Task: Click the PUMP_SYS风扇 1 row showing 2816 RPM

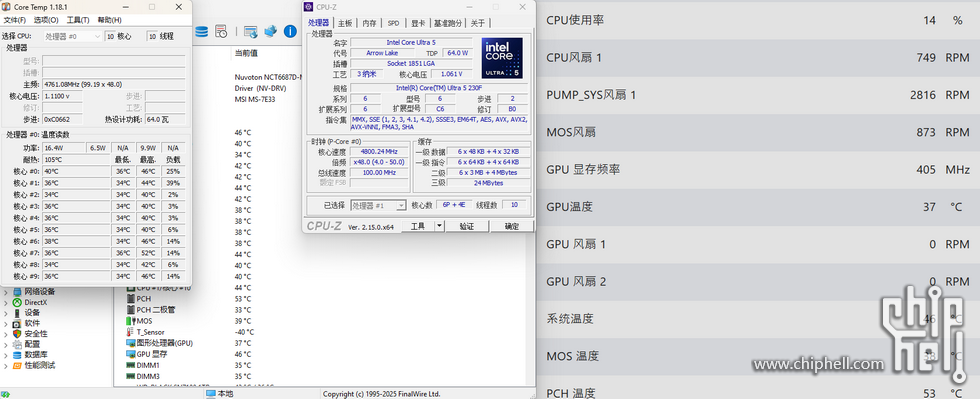Action: (x=758, y=95)
